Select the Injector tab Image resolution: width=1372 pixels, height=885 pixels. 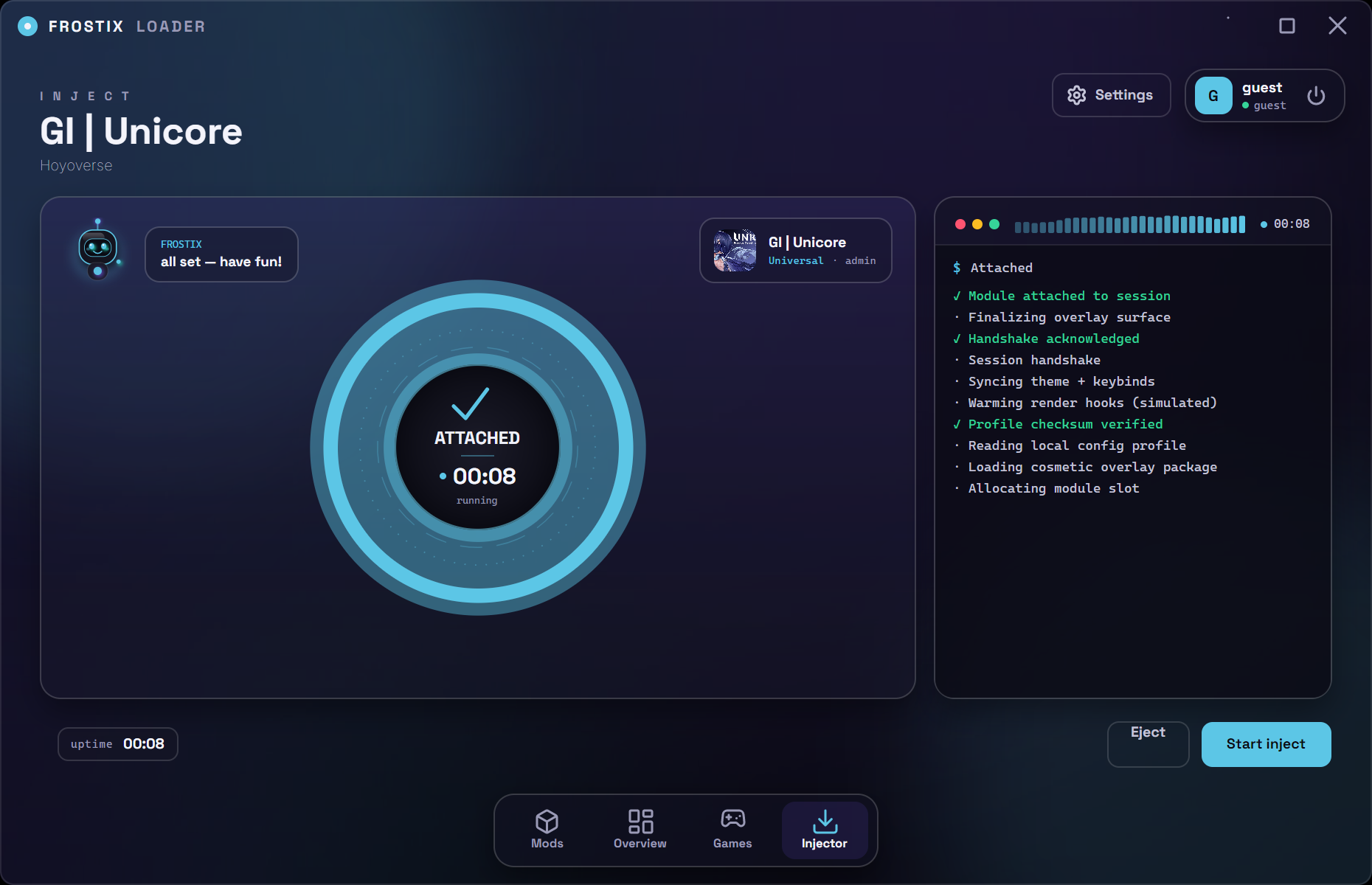pos(825,830)
